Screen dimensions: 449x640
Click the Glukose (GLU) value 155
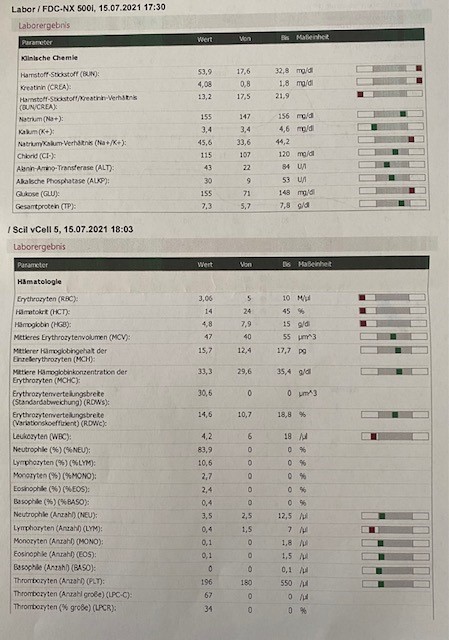206,193
